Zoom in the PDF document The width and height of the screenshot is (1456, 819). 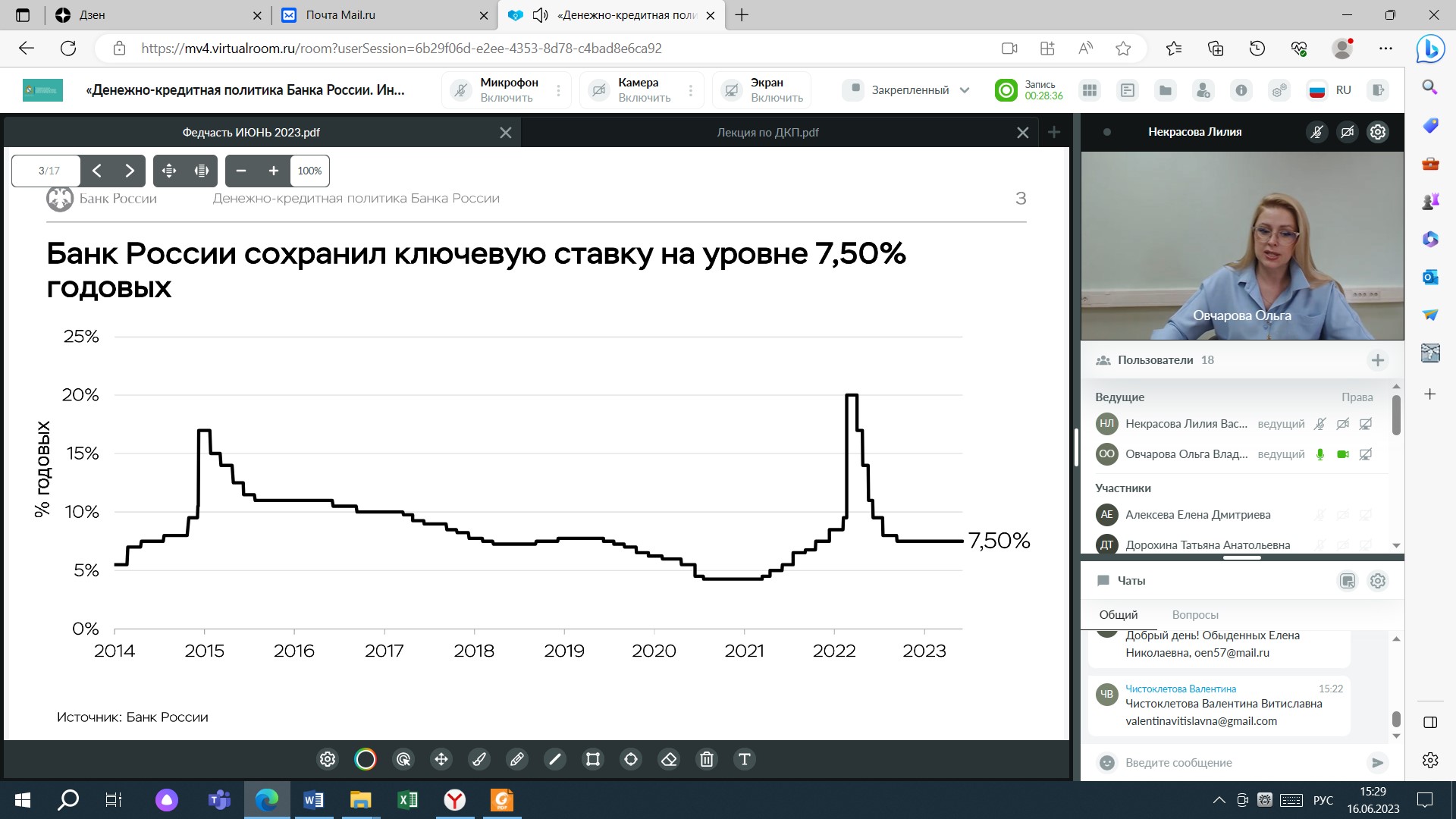click(274, 171)
